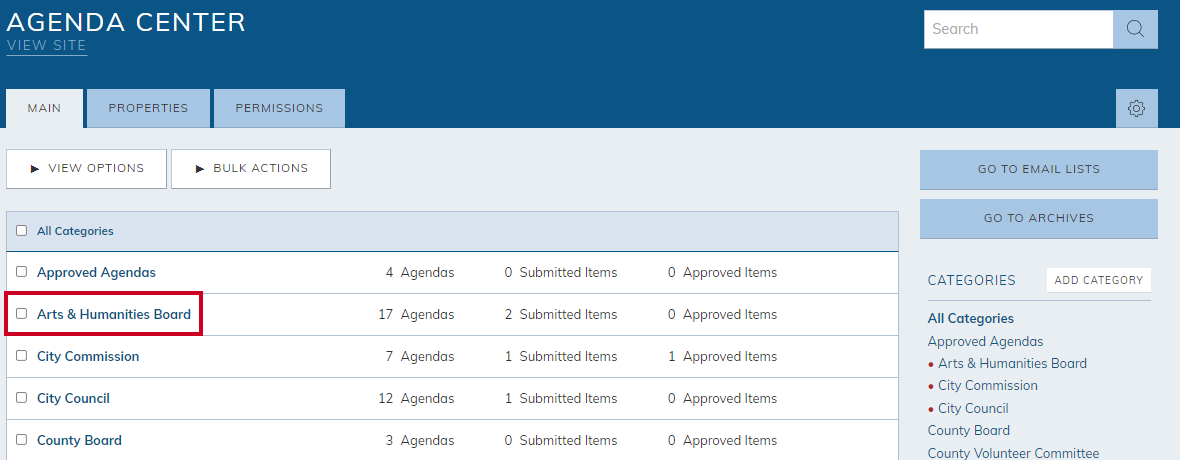This screenshot has width=1180, height=460.
Task: Choose County Volunteer Committee in the sidebar
Action: (x=1013, y=453)
